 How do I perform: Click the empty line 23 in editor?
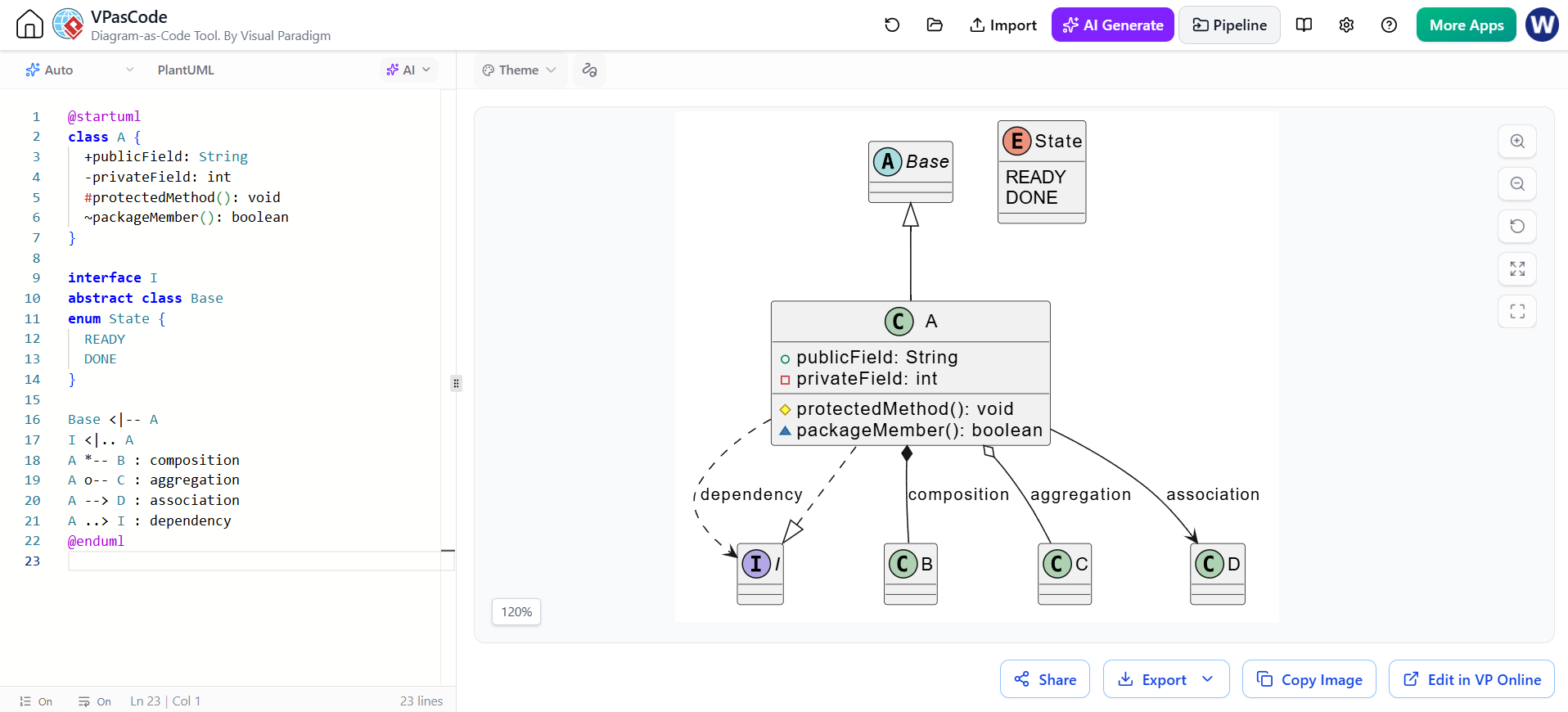(x=261, y=561)
